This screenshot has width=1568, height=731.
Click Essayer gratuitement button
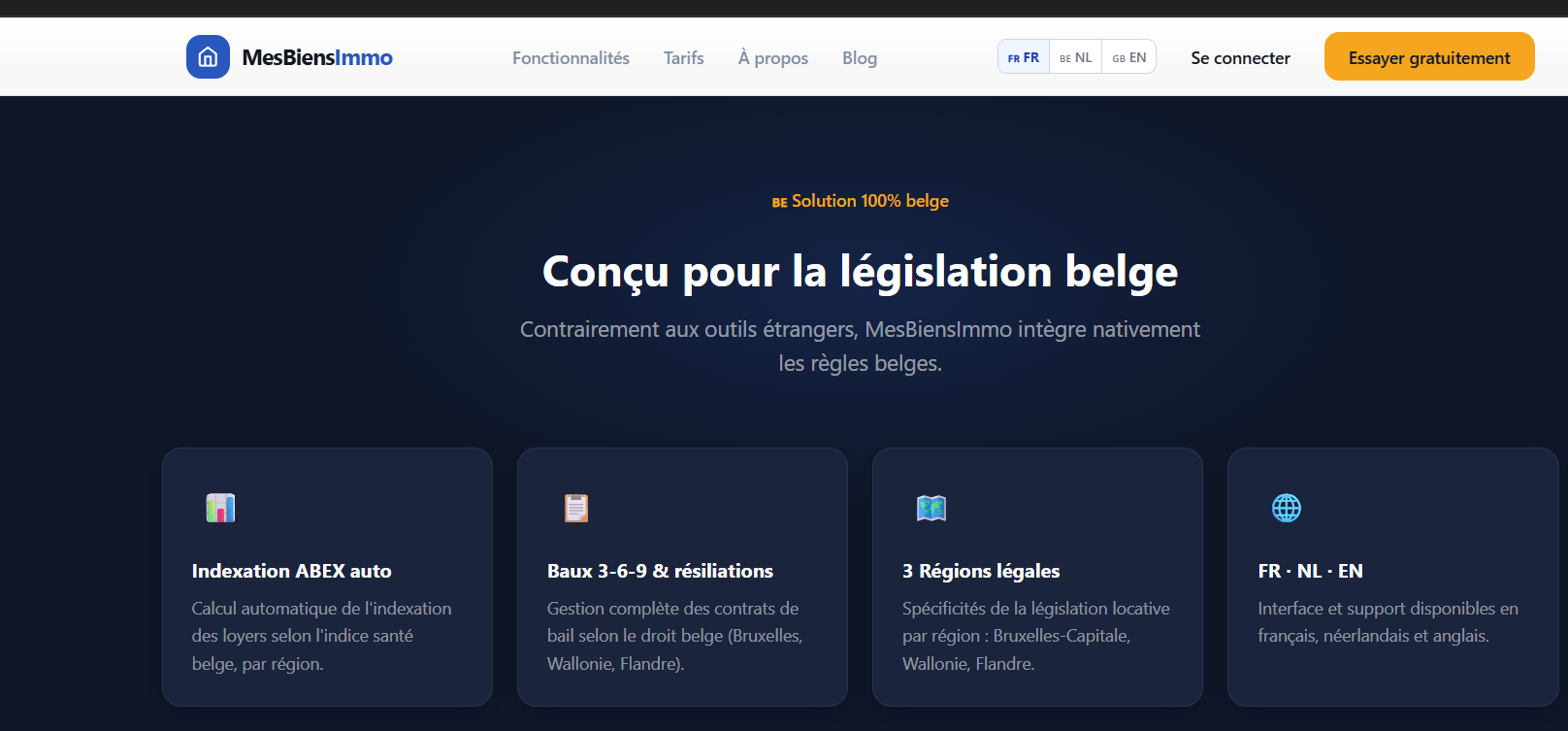click(1429, 56)
